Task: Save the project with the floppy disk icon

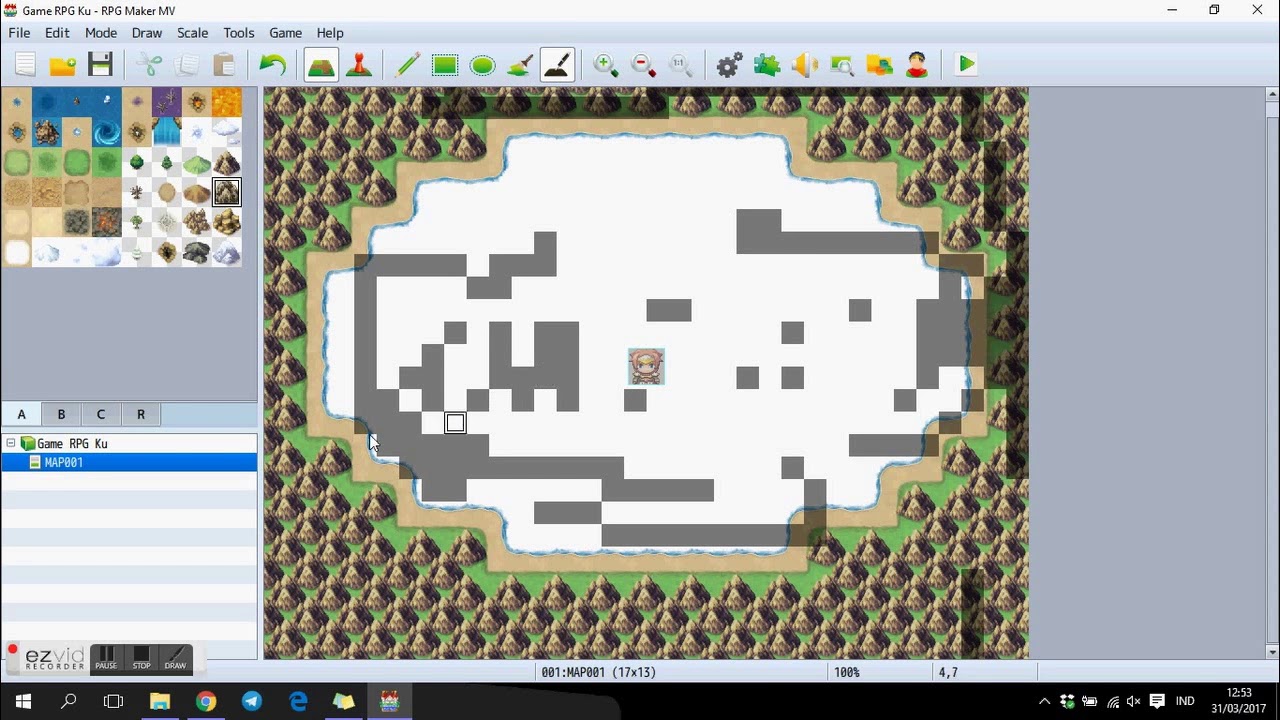Action: [100, 65]
